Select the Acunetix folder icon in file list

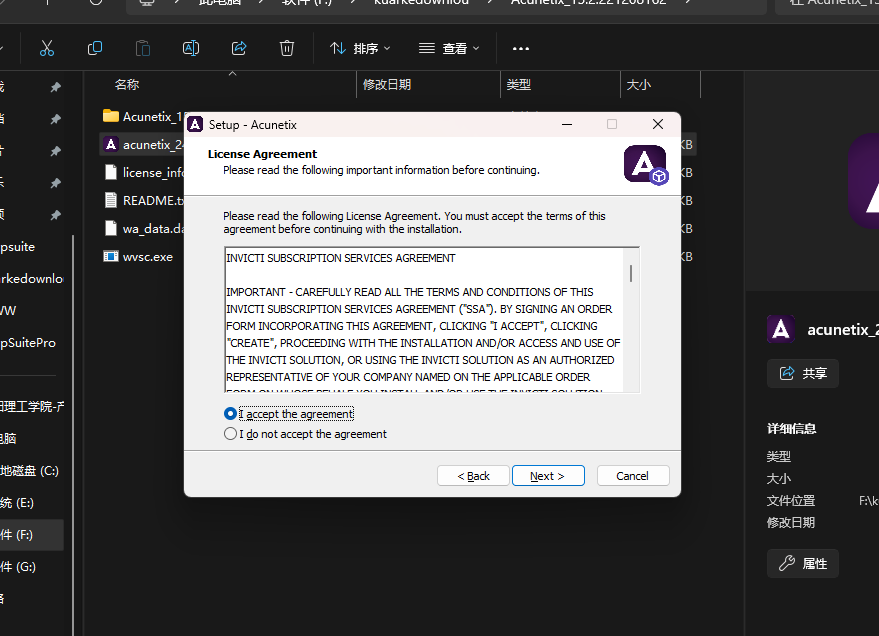tap(111, 116)
